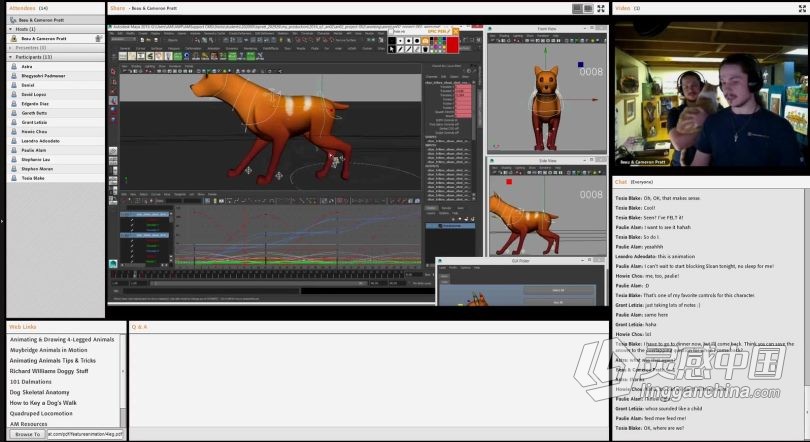
Task: Toggle Video pod full screen
Action: pos(802,8)
